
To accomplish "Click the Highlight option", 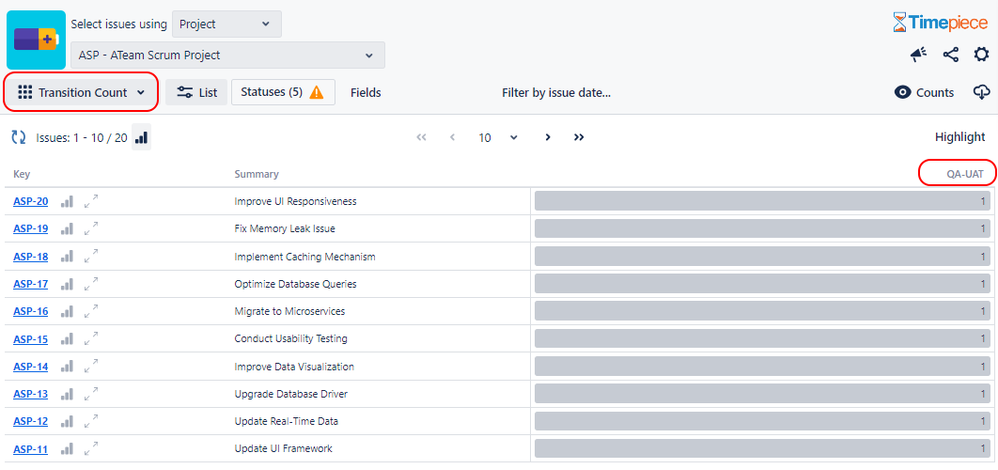I will click(x=960, y=137).
